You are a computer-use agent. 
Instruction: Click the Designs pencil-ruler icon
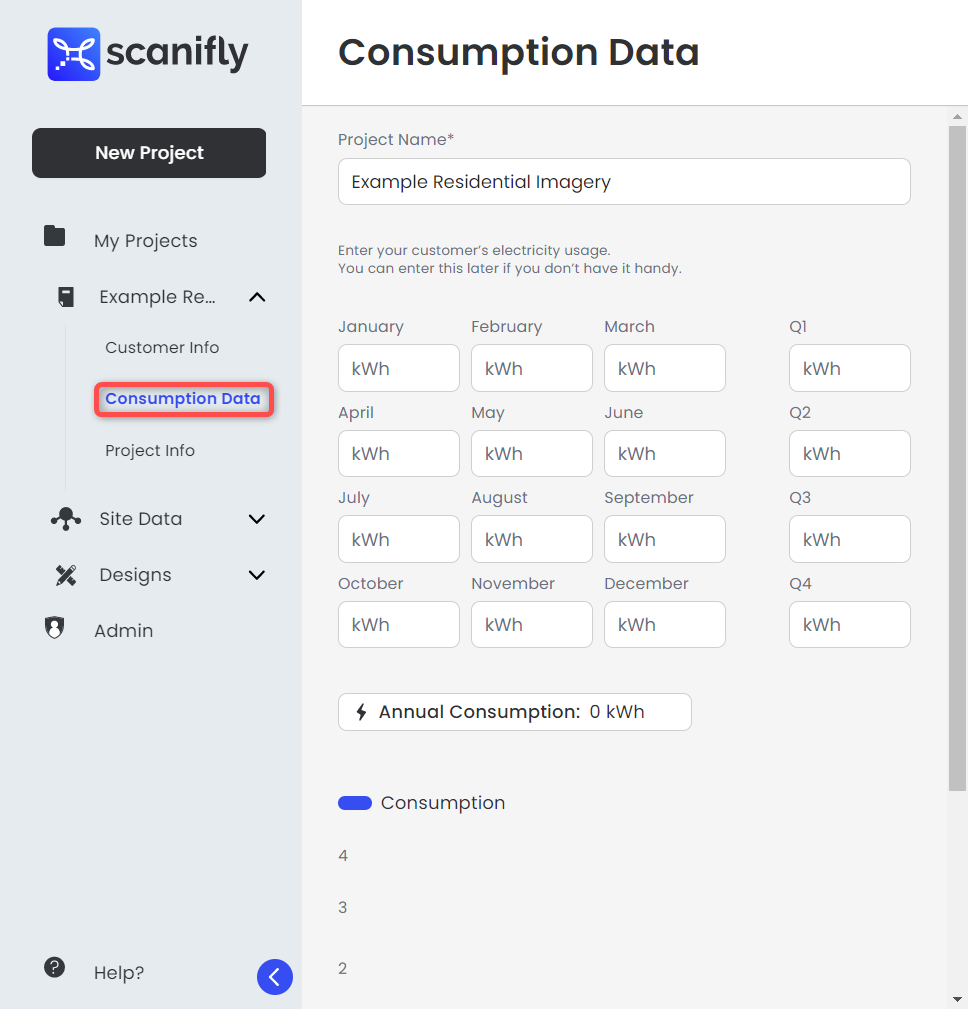(x=66, y=575)
